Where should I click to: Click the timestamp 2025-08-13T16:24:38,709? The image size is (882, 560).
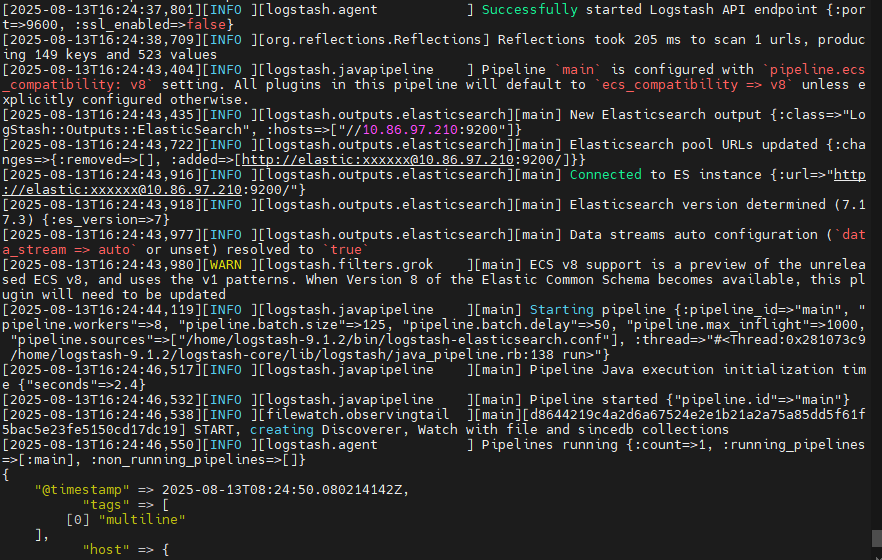(101, 40)
